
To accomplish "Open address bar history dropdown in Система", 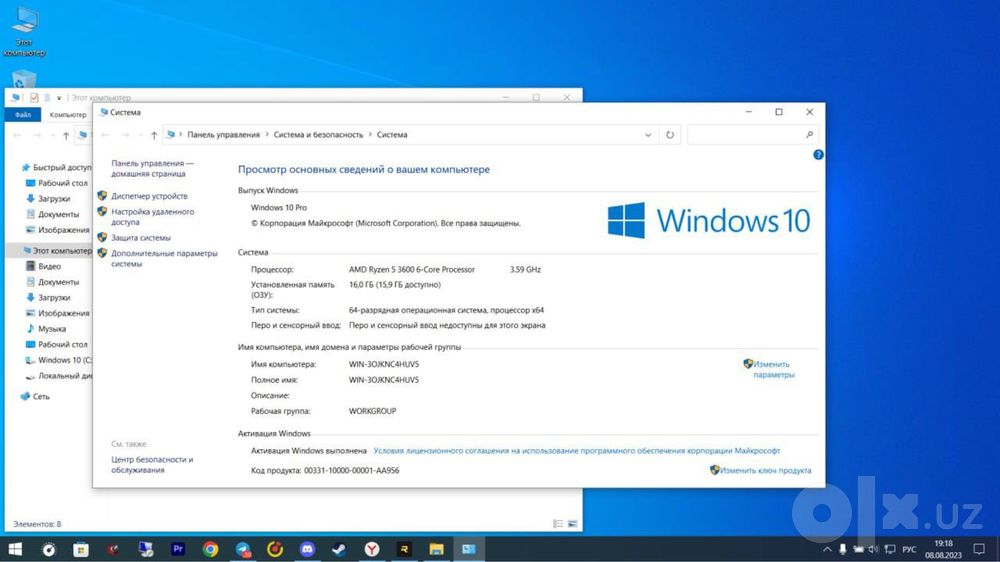I will pyautogui.click(x=648, y=135).
